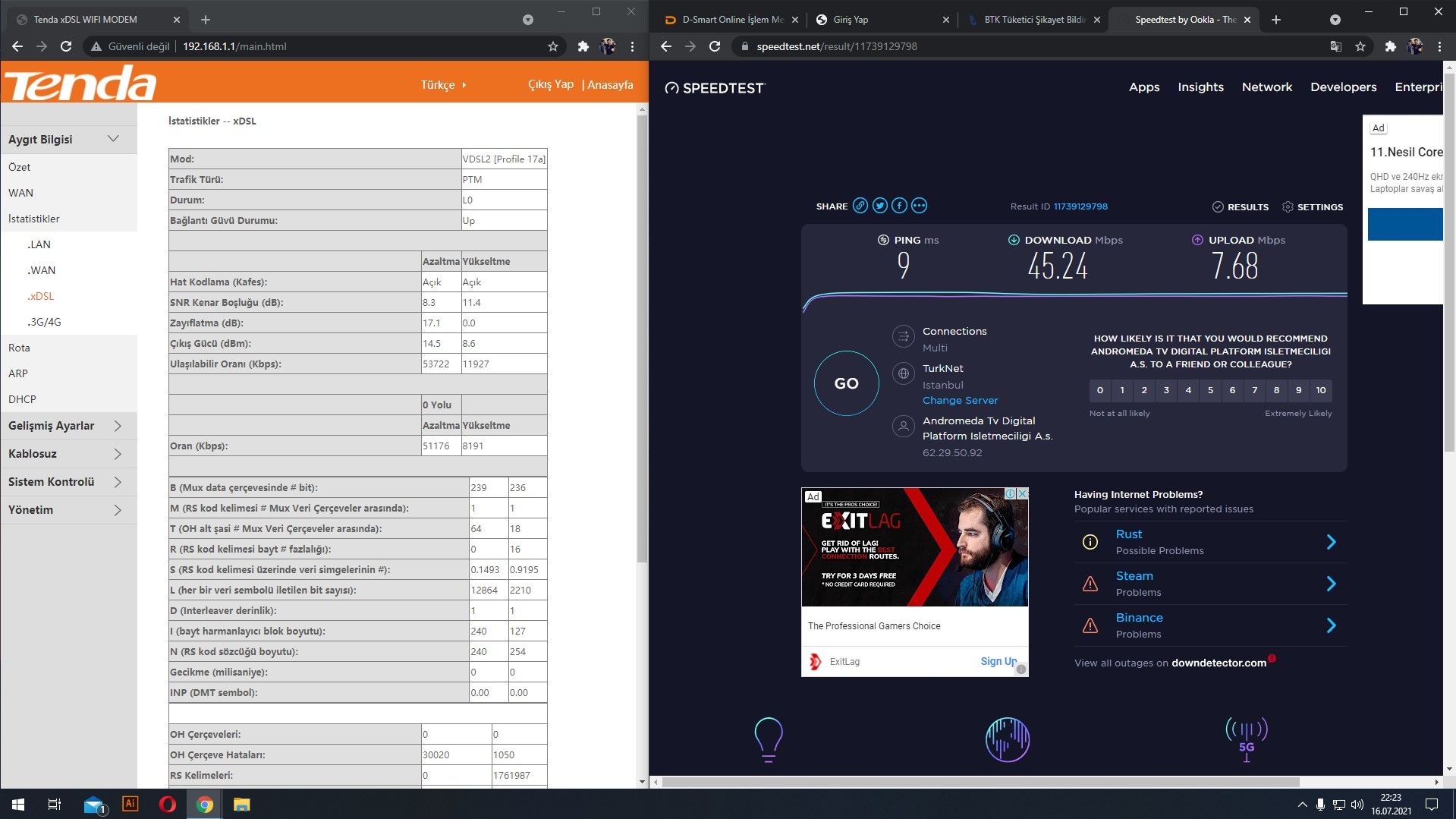
Task: Open the Mail app from the taskbar
Action: click(93, 804)
